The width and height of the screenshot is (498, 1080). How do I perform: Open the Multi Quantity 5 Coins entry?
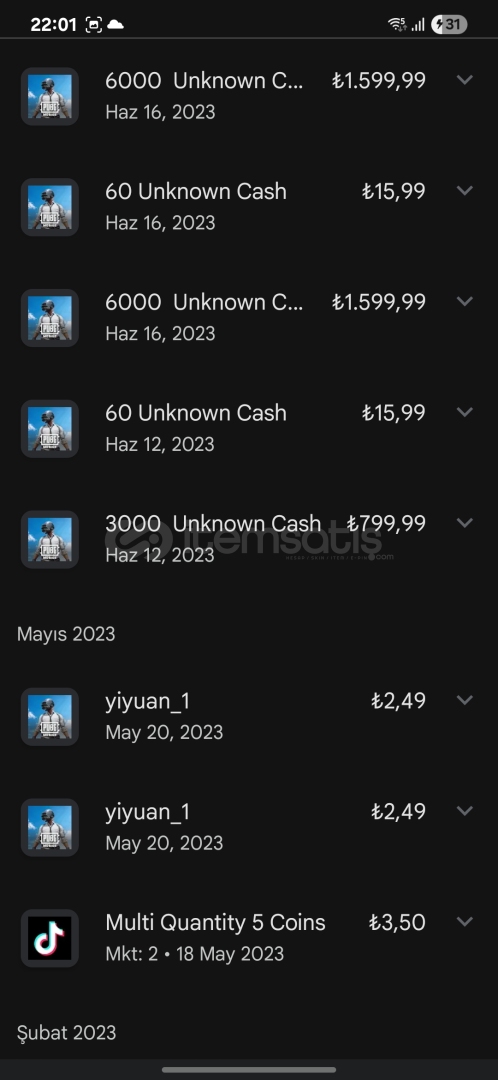[249, 937]
